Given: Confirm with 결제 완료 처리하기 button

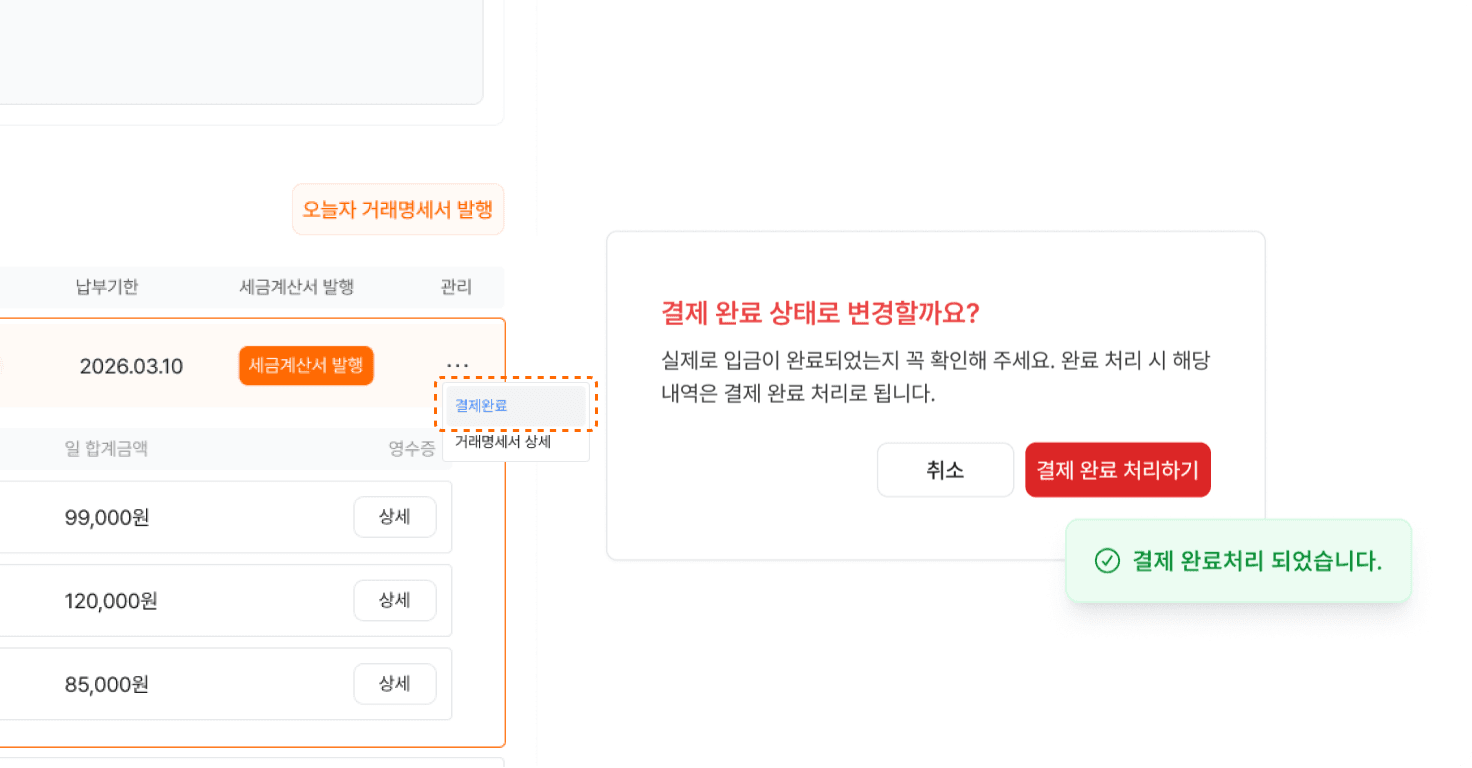Looking at the screenshot, I should click(x=1118, y=470).
